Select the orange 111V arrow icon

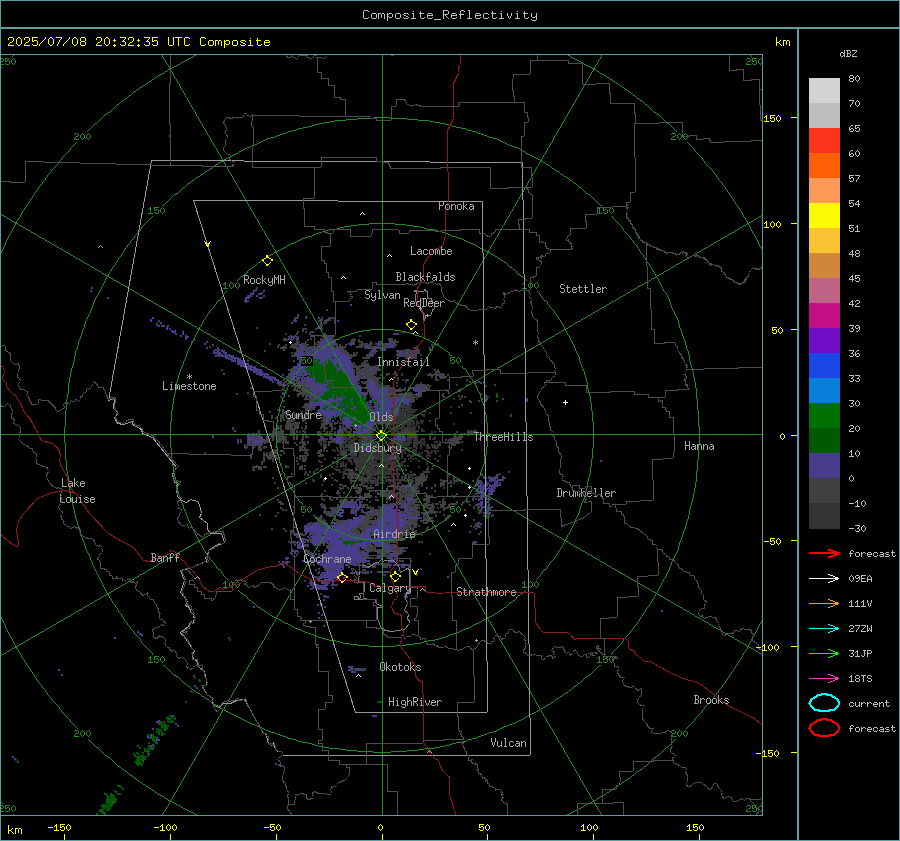tap(824, 603)
